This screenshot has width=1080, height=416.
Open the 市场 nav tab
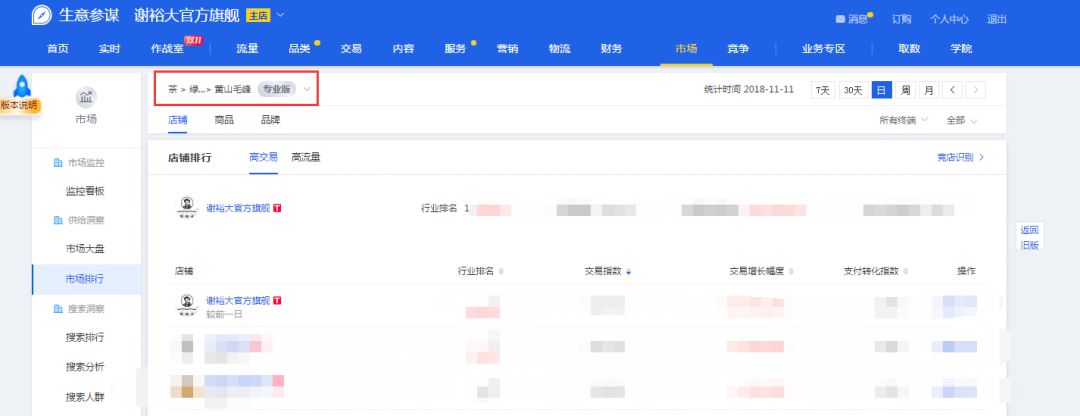(686, 49)
